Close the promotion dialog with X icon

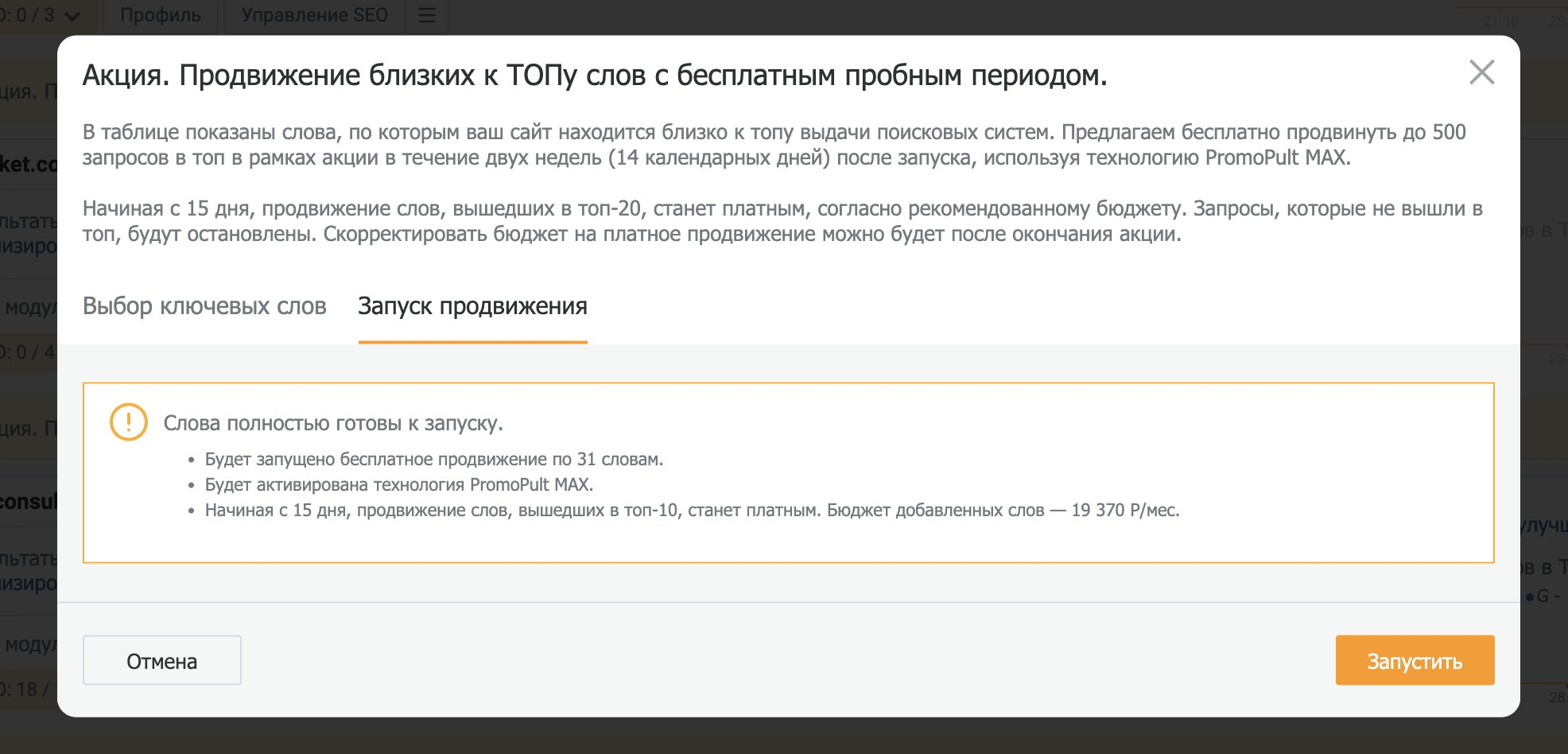point(1481,72)
